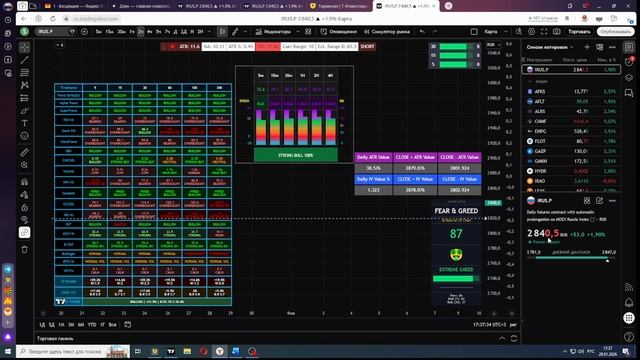
Task: Expand the timeframe list dropdown
Action: [209, 31]
